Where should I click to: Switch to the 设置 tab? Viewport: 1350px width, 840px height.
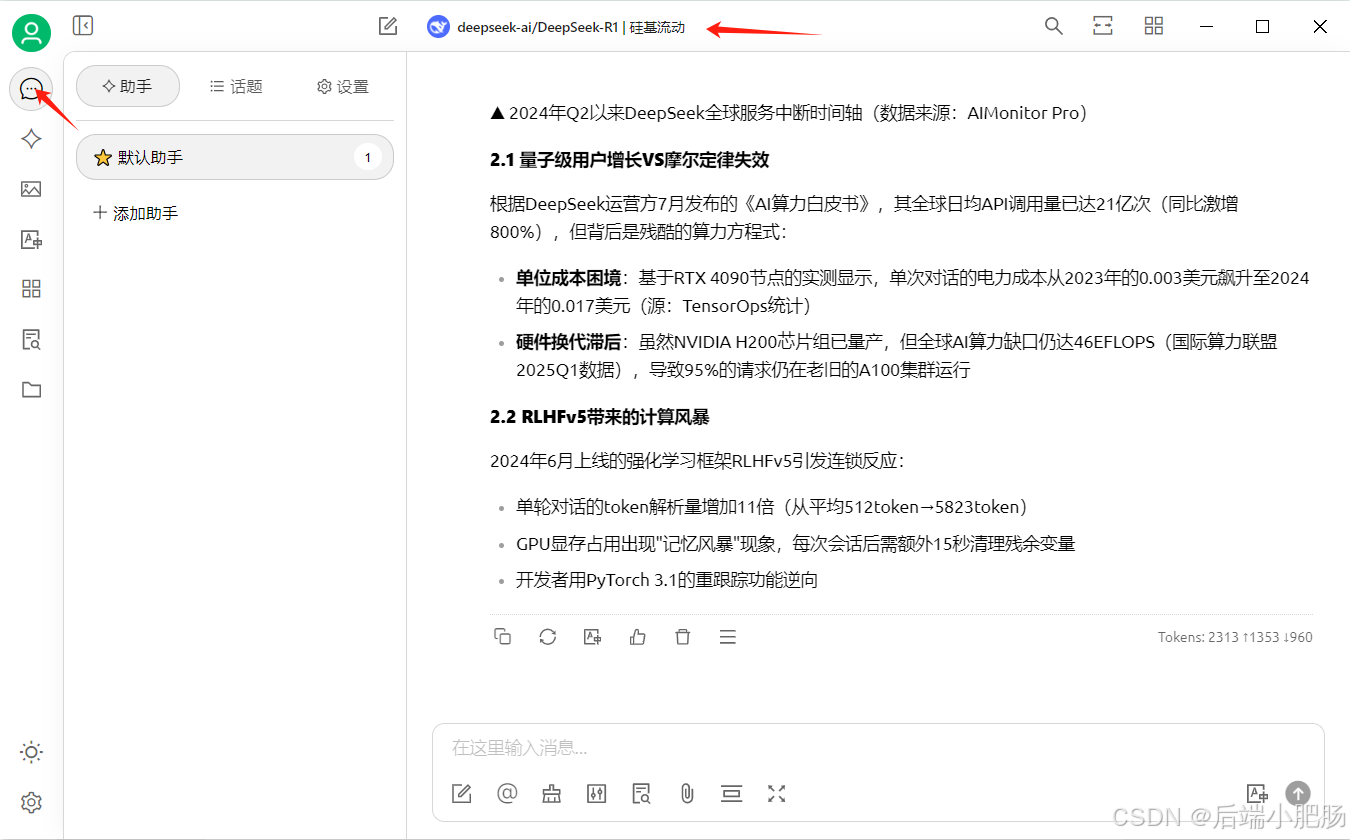[343, 87]
